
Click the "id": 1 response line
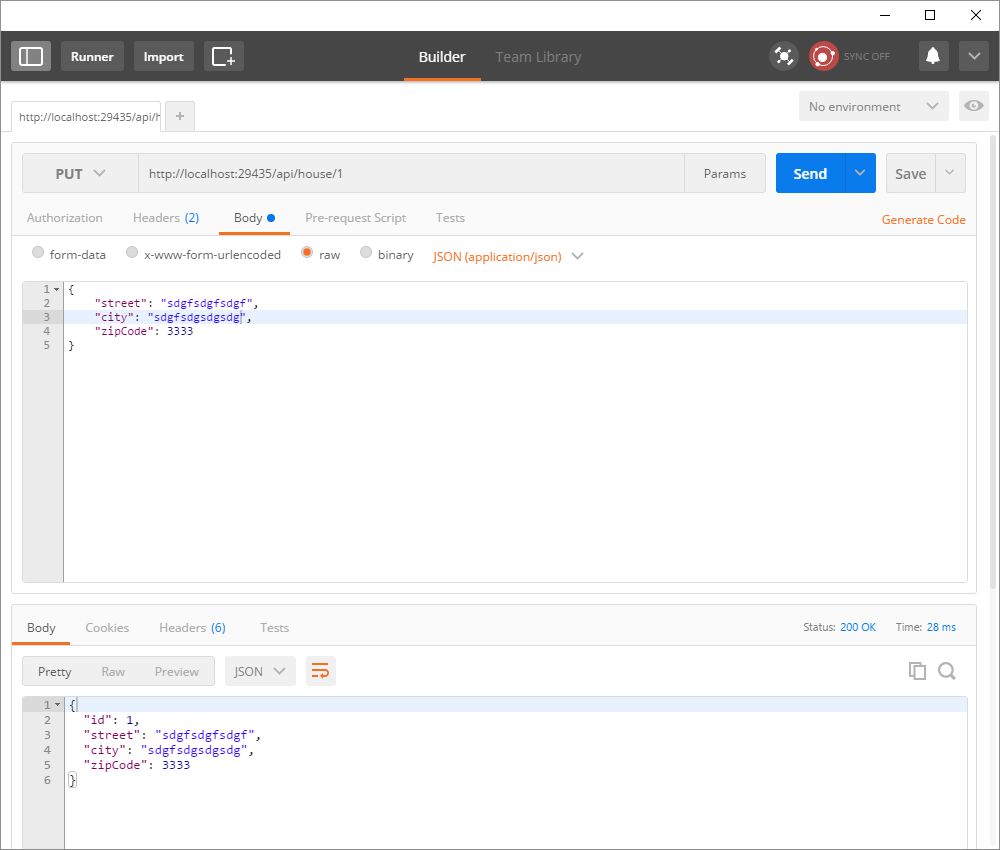pyautogui.click(x=111, y=720)
